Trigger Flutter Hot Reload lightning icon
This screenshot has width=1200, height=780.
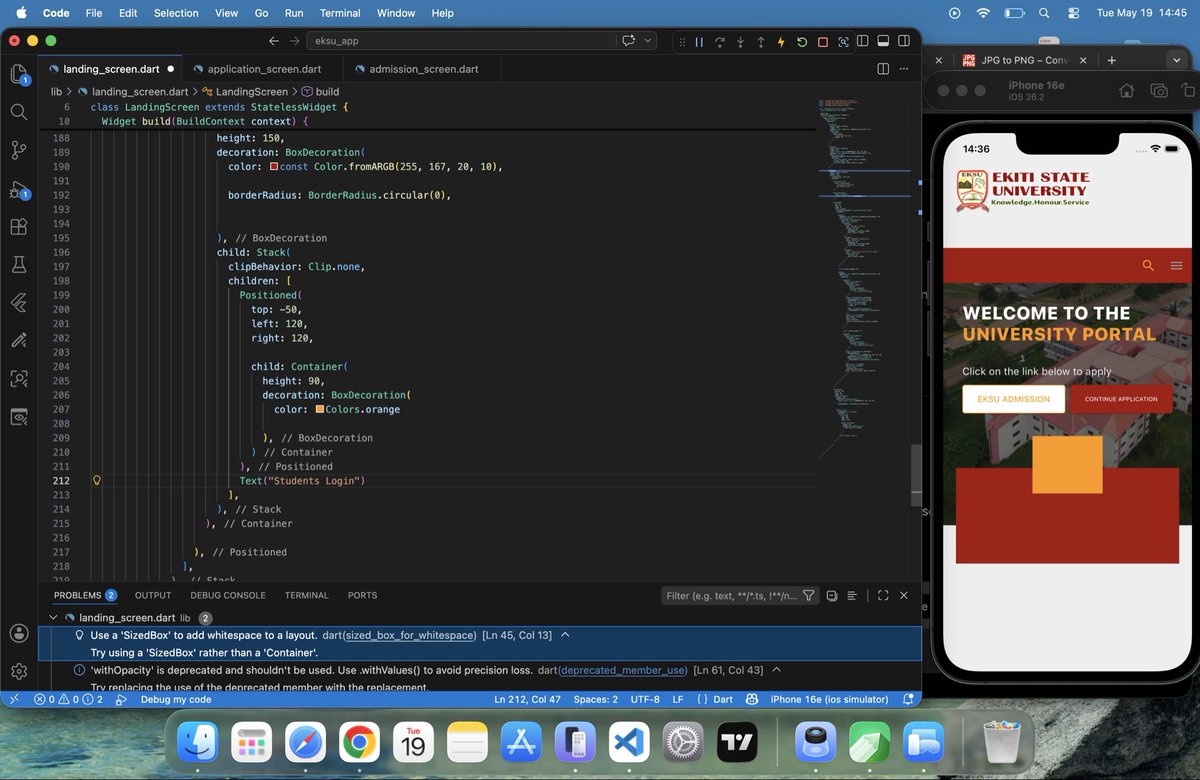[781, 41]
